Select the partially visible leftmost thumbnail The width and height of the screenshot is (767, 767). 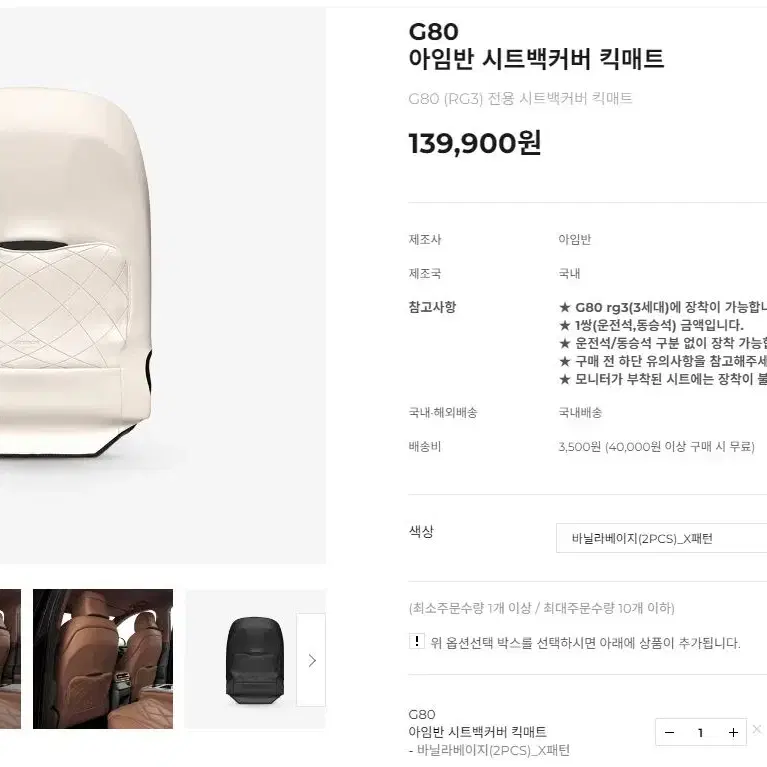click(x=10, y=659)
